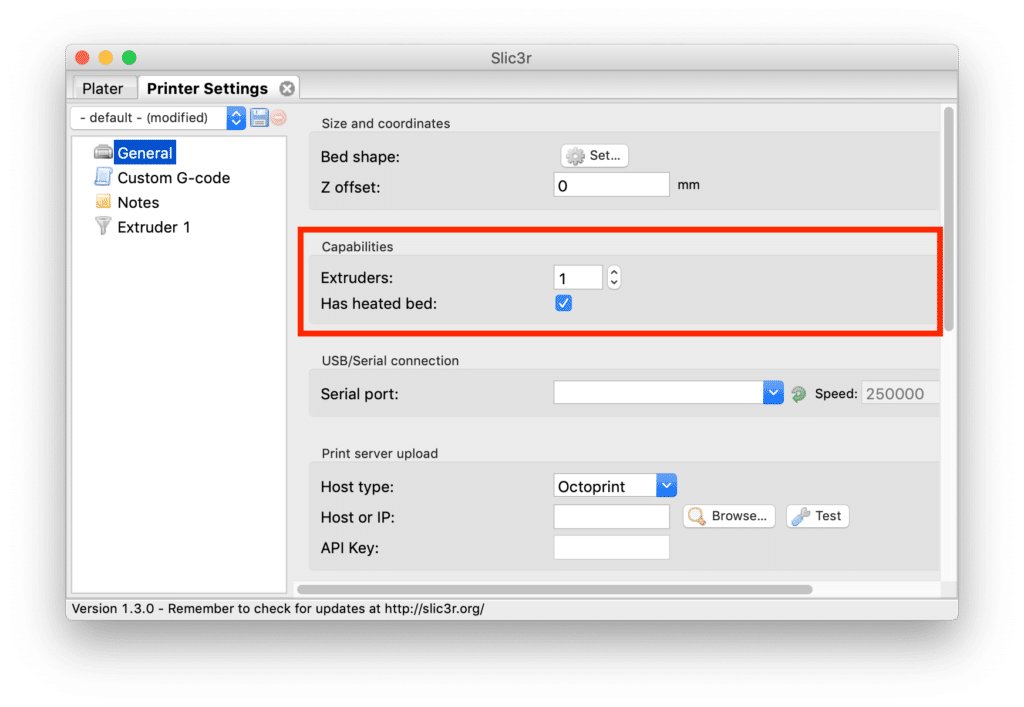Click the horizontal scrollbar at bottom

tap(555, 590)
